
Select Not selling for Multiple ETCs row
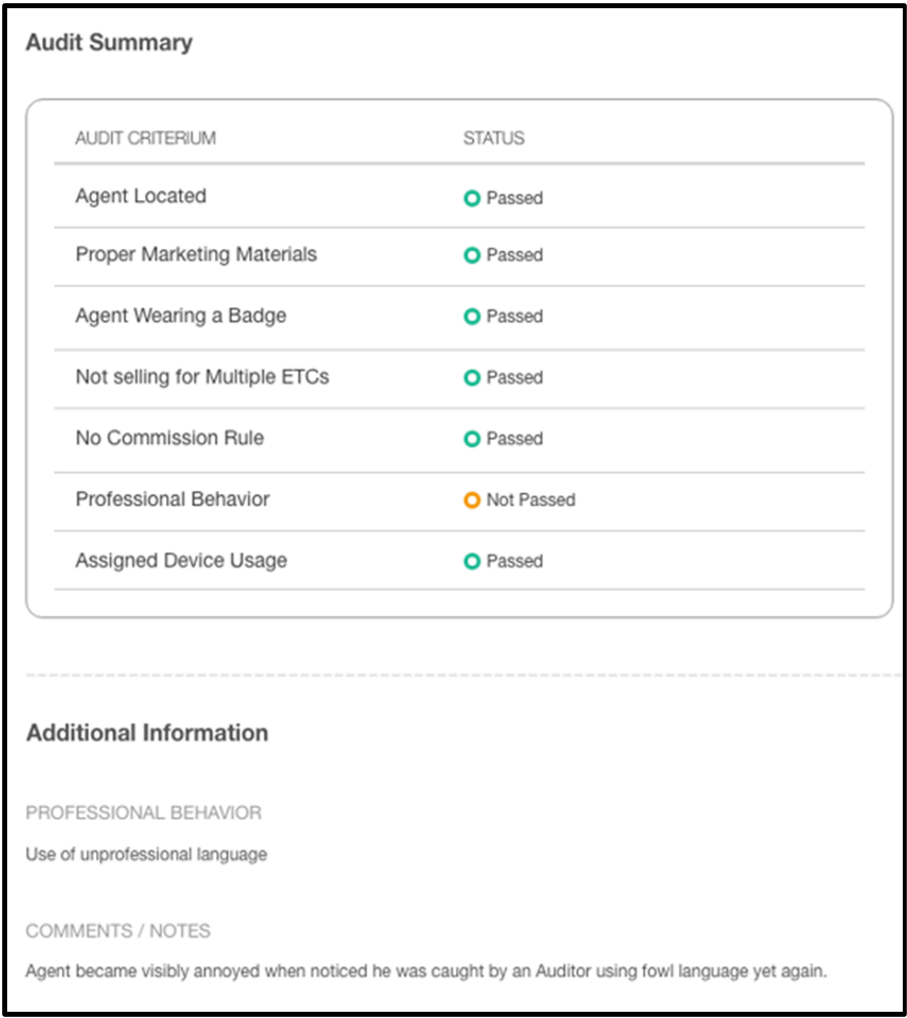pyautogui.click(x=459, y=379)
